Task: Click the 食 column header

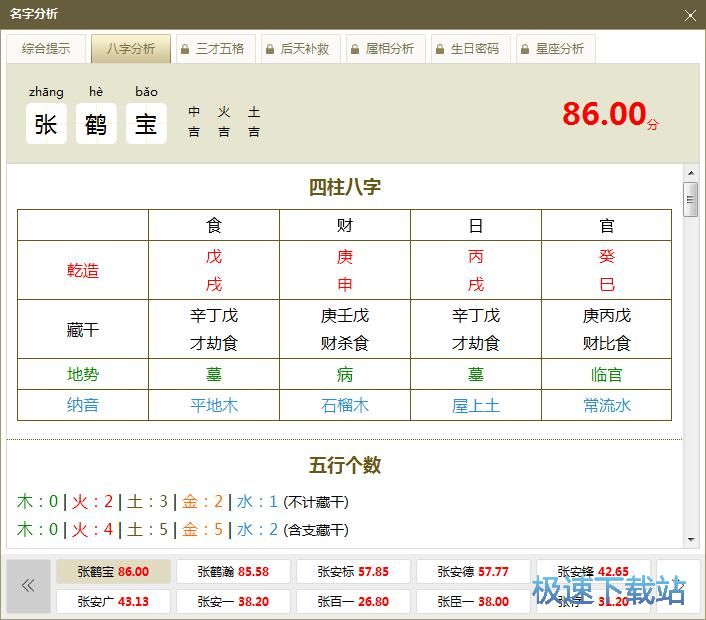Action: click(x=214, y=225)
